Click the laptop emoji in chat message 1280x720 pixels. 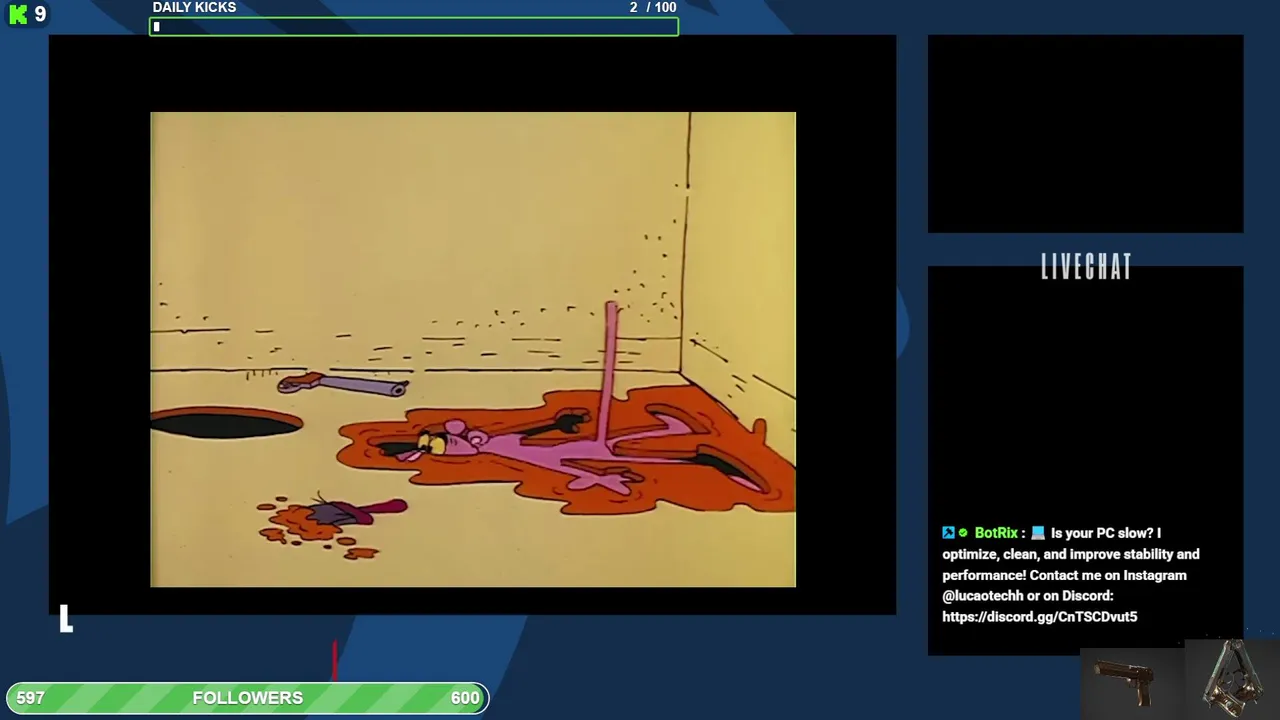[1038, 533]
